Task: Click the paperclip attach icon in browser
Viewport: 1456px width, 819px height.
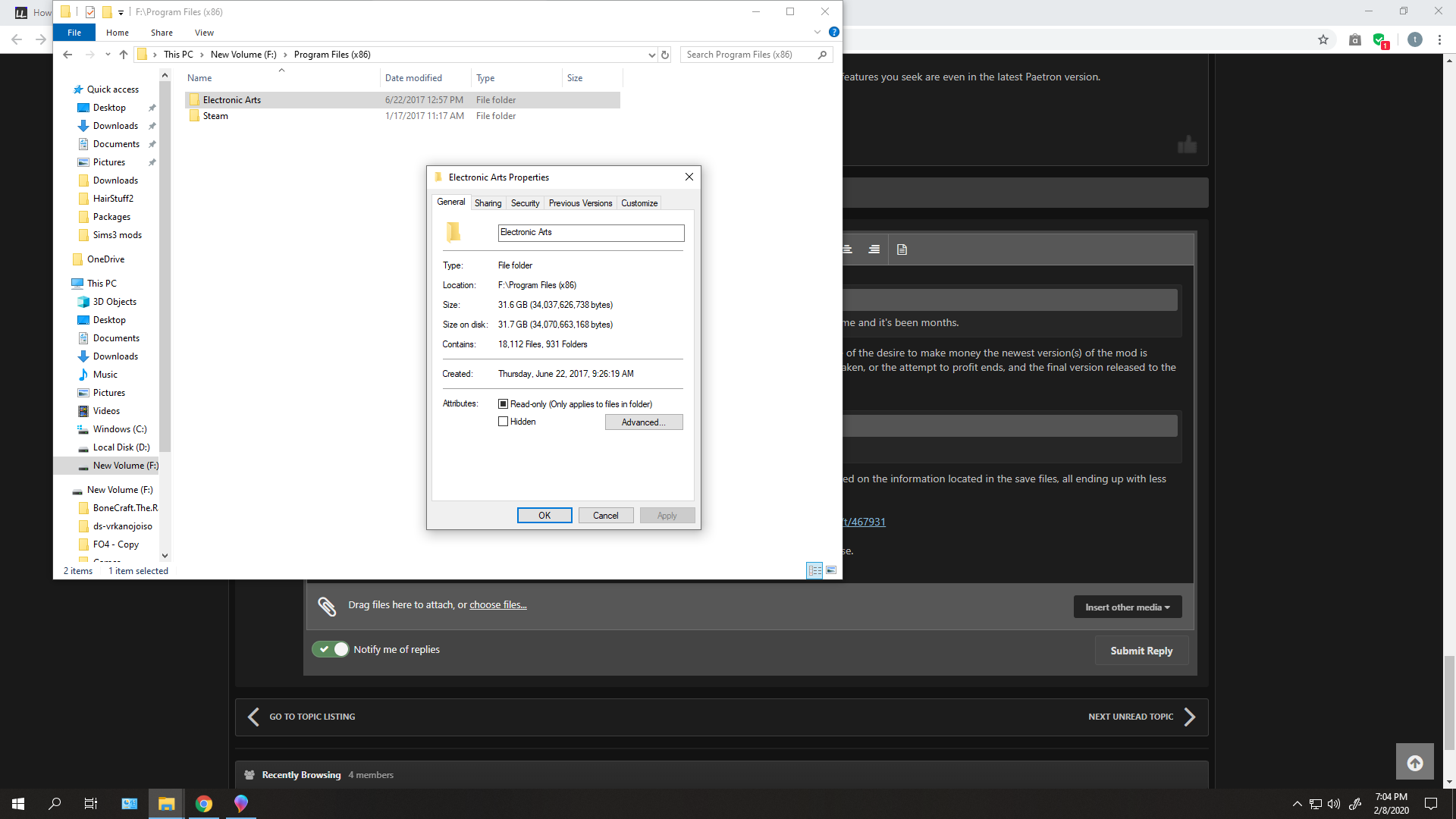Action: [x=327, y=605]
